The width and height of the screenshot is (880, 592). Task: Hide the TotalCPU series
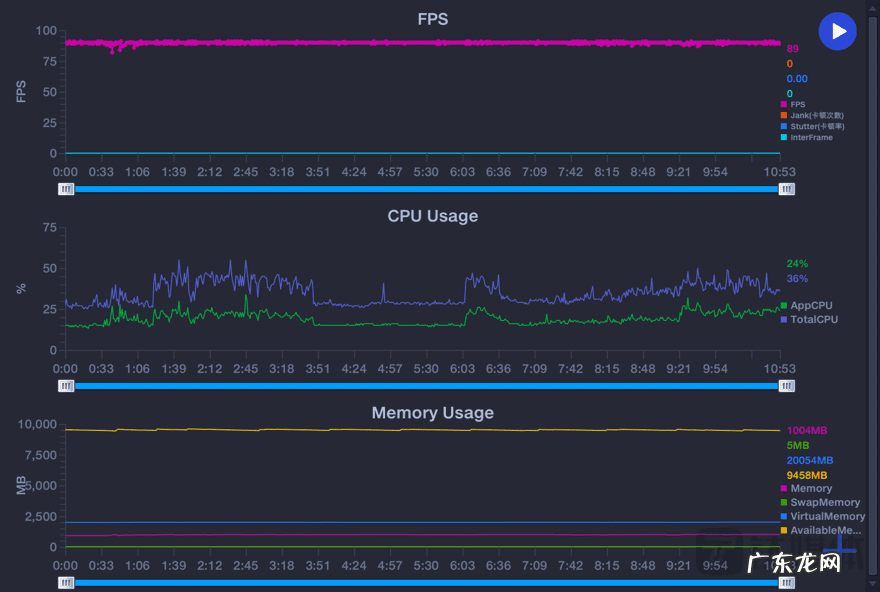tap(809, 319)
